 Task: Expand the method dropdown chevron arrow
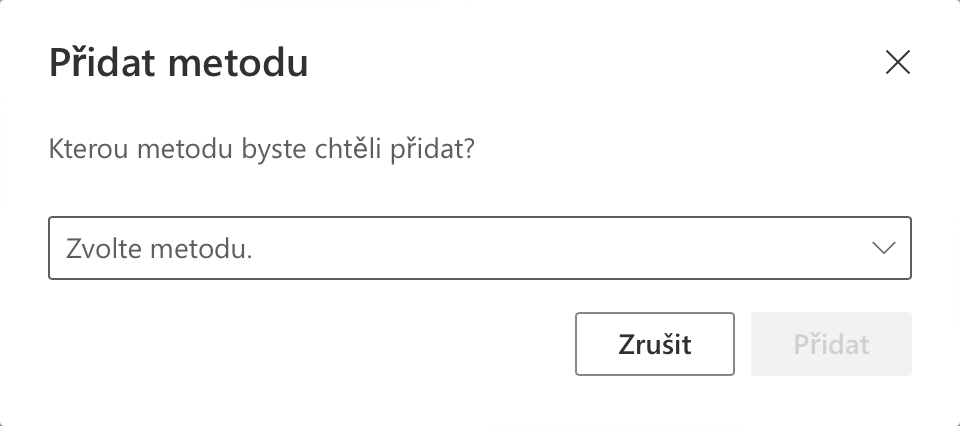pyautogui.click(x=883, y=248)
